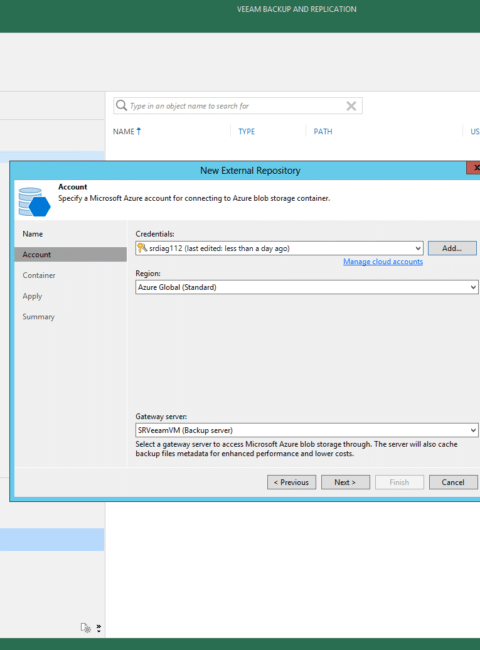The width and height of the screenshot is (480, 650).
Task: Cancel the New External Repository wizard
Action: [453, 482]
